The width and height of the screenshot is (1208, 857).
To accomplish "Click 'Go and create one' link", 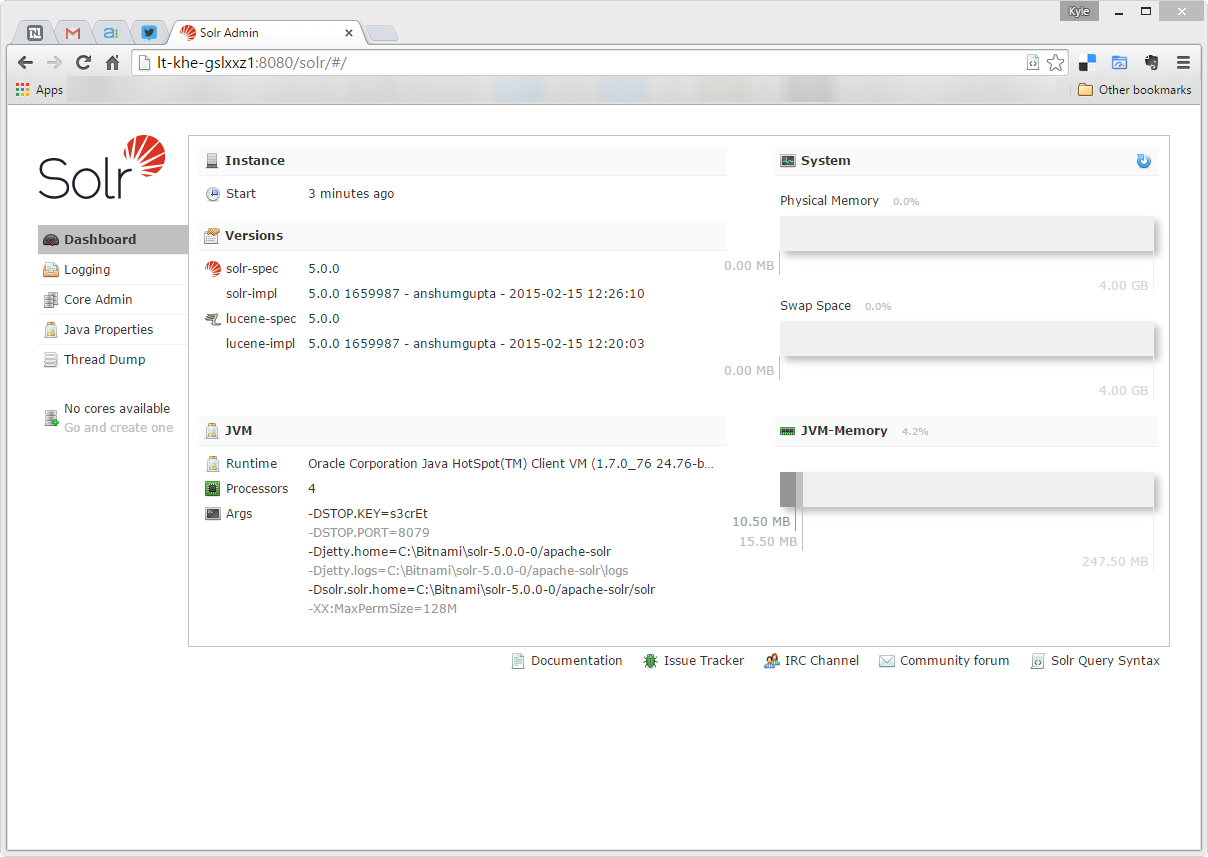I will pos(118,427).
